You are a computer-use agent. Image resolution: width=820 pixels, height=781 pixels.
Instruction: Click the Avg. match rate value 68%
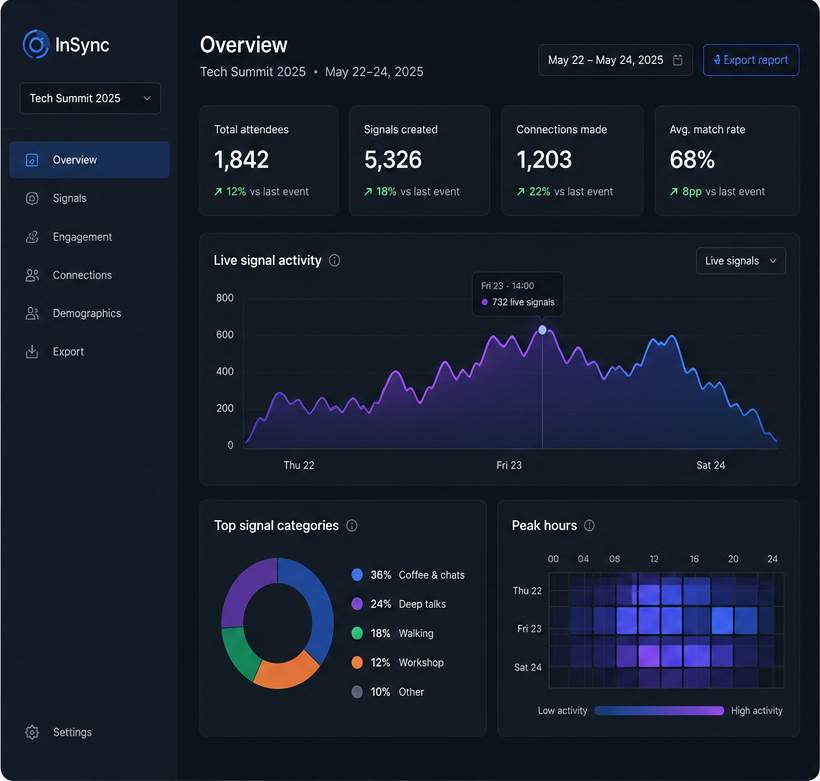(x=692, y=160)
